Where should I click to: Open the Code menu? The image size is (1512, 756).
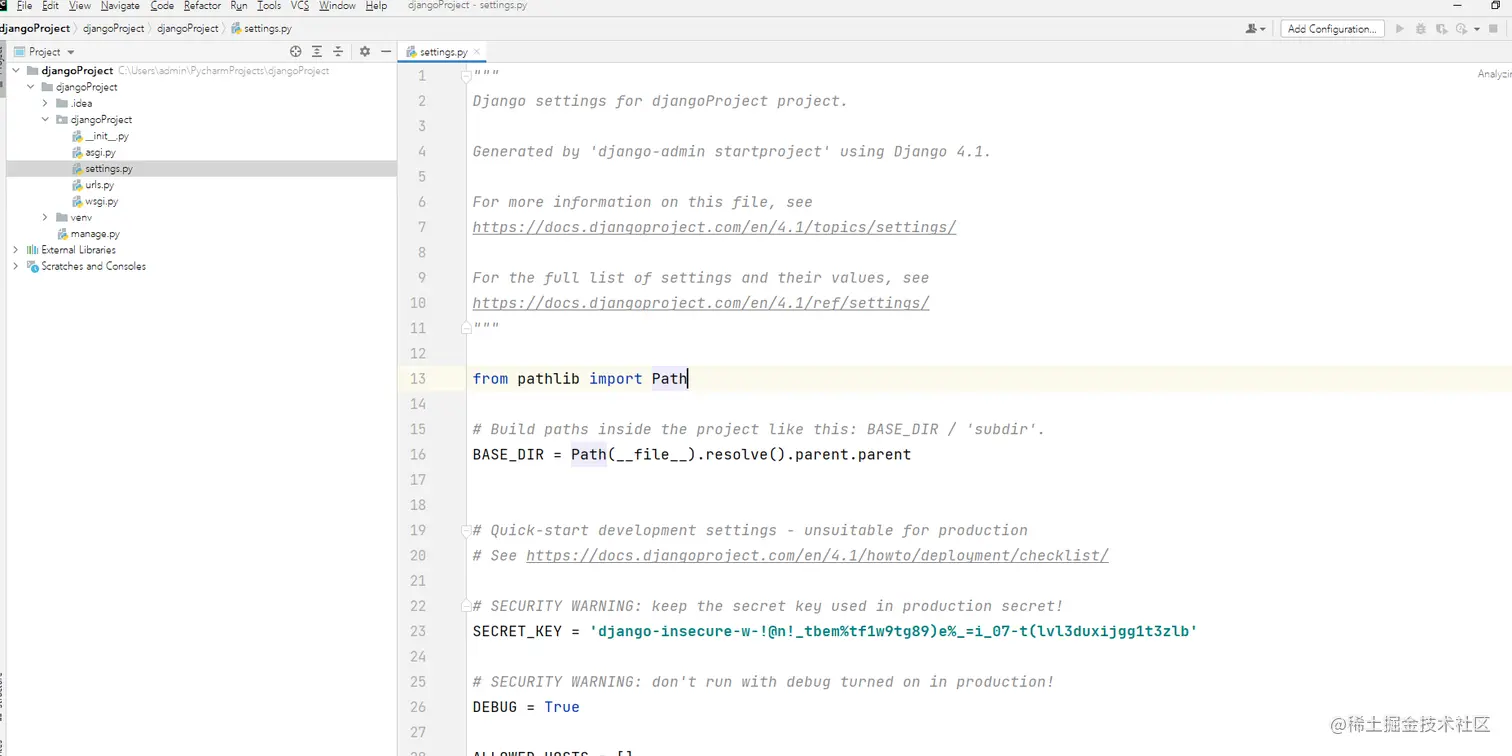click(x=162, y=6)
